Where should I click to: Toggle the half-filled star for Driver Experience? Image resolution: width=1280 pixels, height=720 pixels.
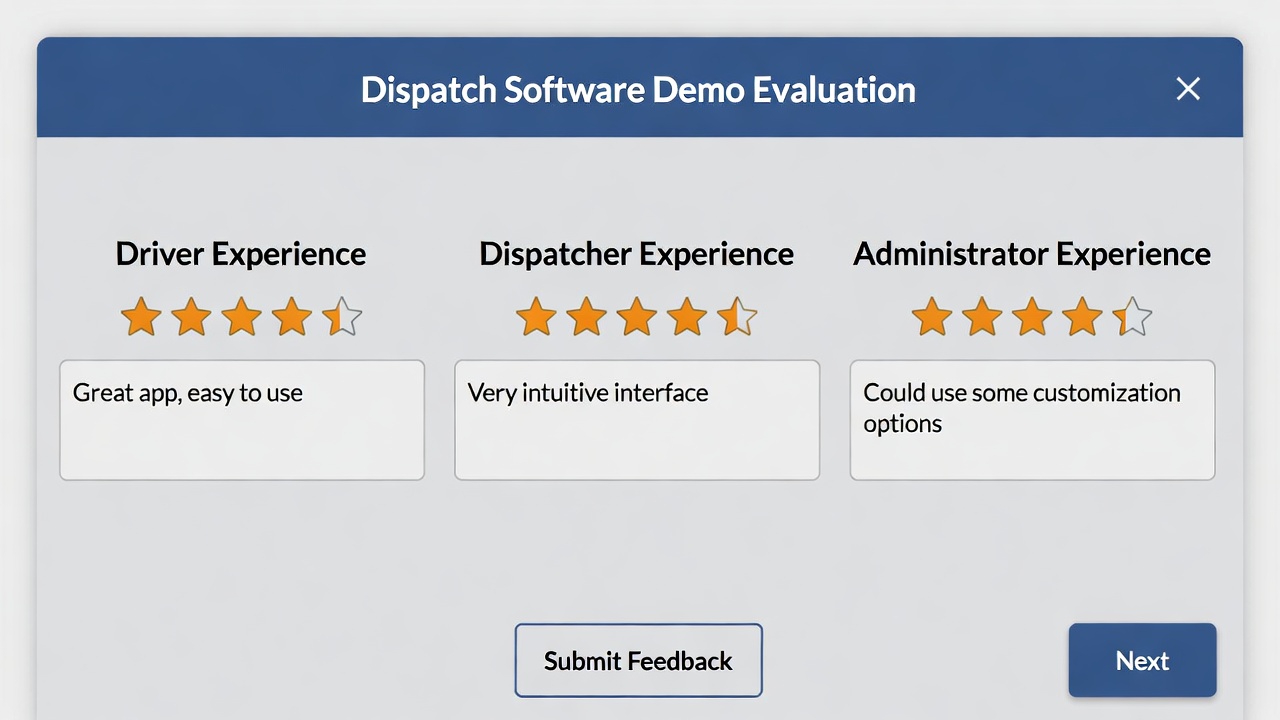point(342,317)
